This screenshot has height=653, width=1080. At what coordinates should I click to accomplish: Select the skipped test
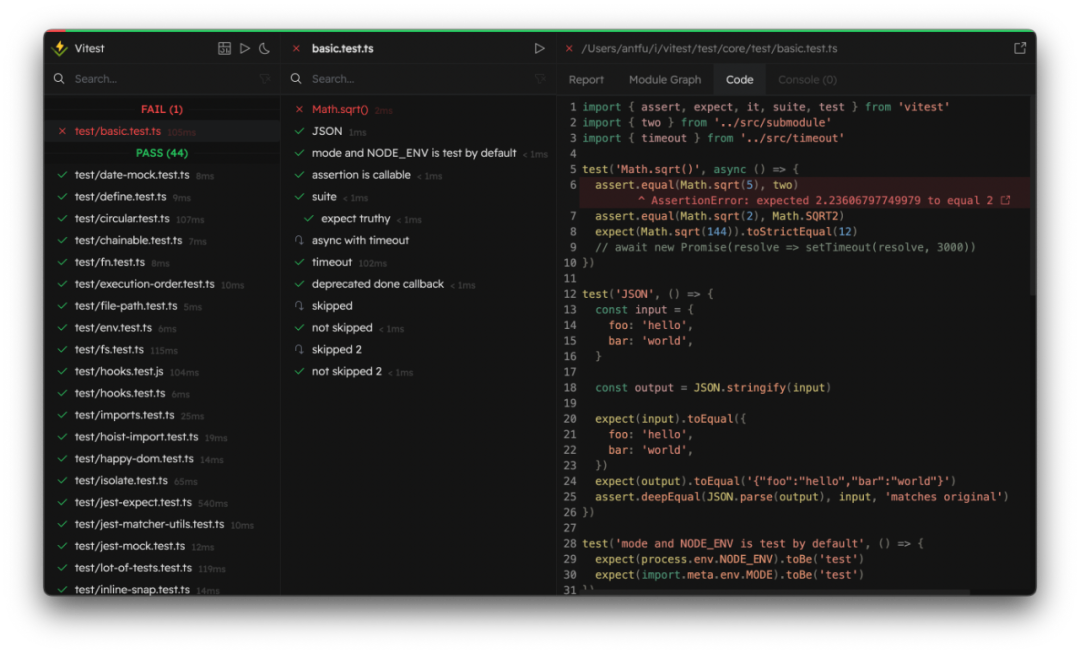coord(419,306)
